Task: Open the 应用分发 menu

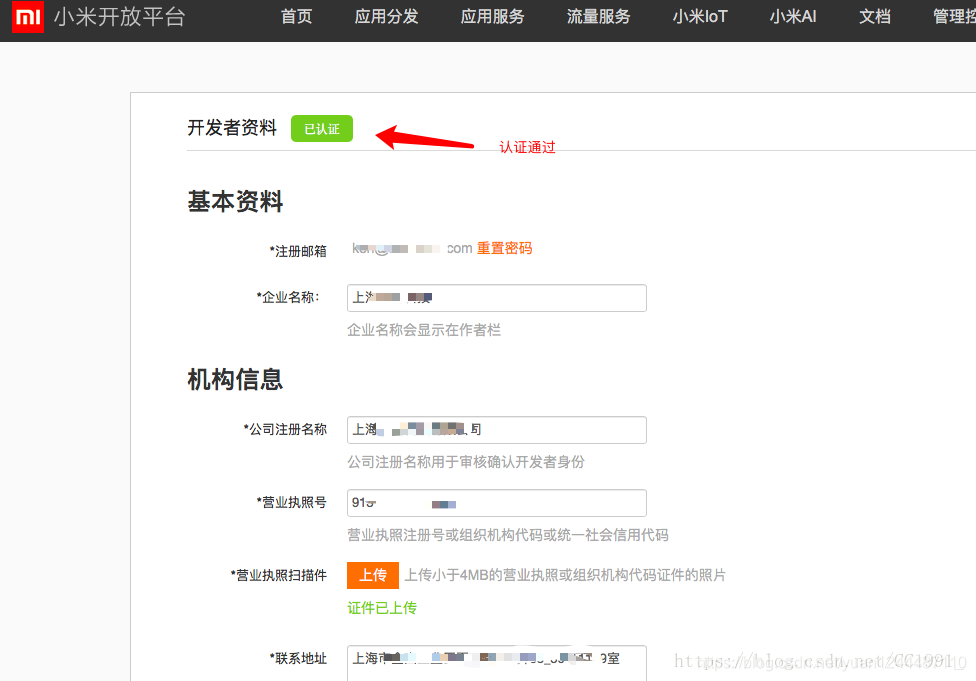Action: 387,17
